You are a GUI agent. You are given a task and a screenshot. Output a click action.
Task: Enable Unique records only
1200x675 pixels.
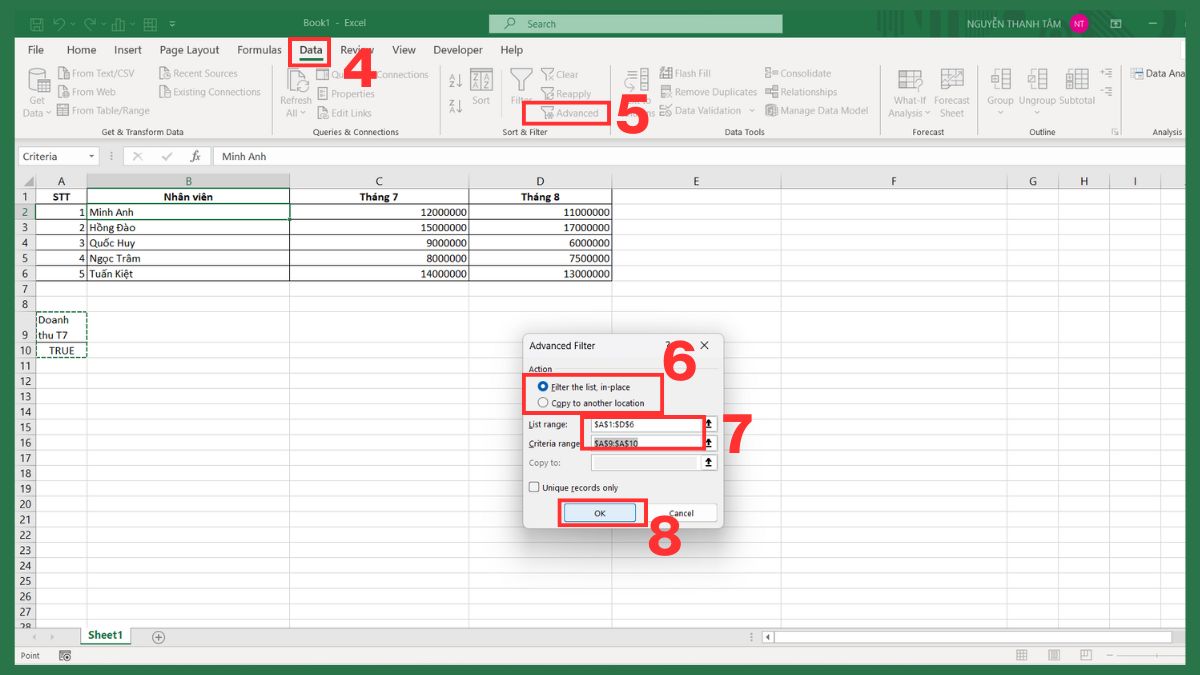point(534,487)
